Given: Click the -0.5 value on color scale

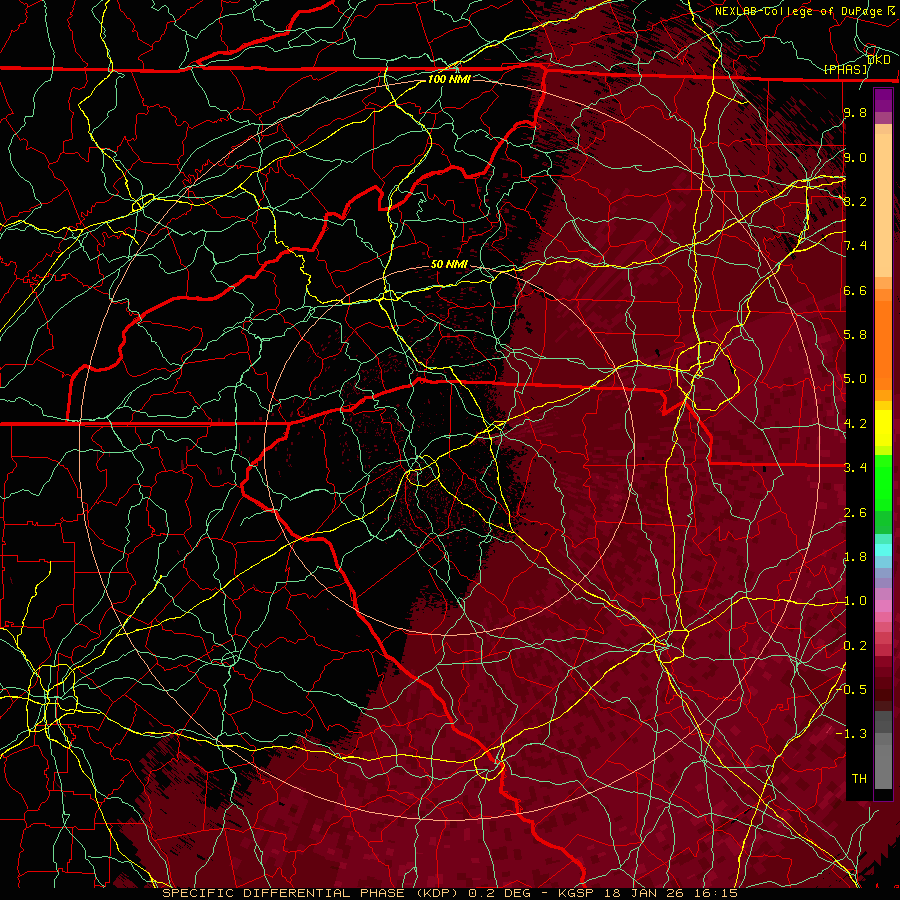Looking at the screenshot, I should click(852, 689).
